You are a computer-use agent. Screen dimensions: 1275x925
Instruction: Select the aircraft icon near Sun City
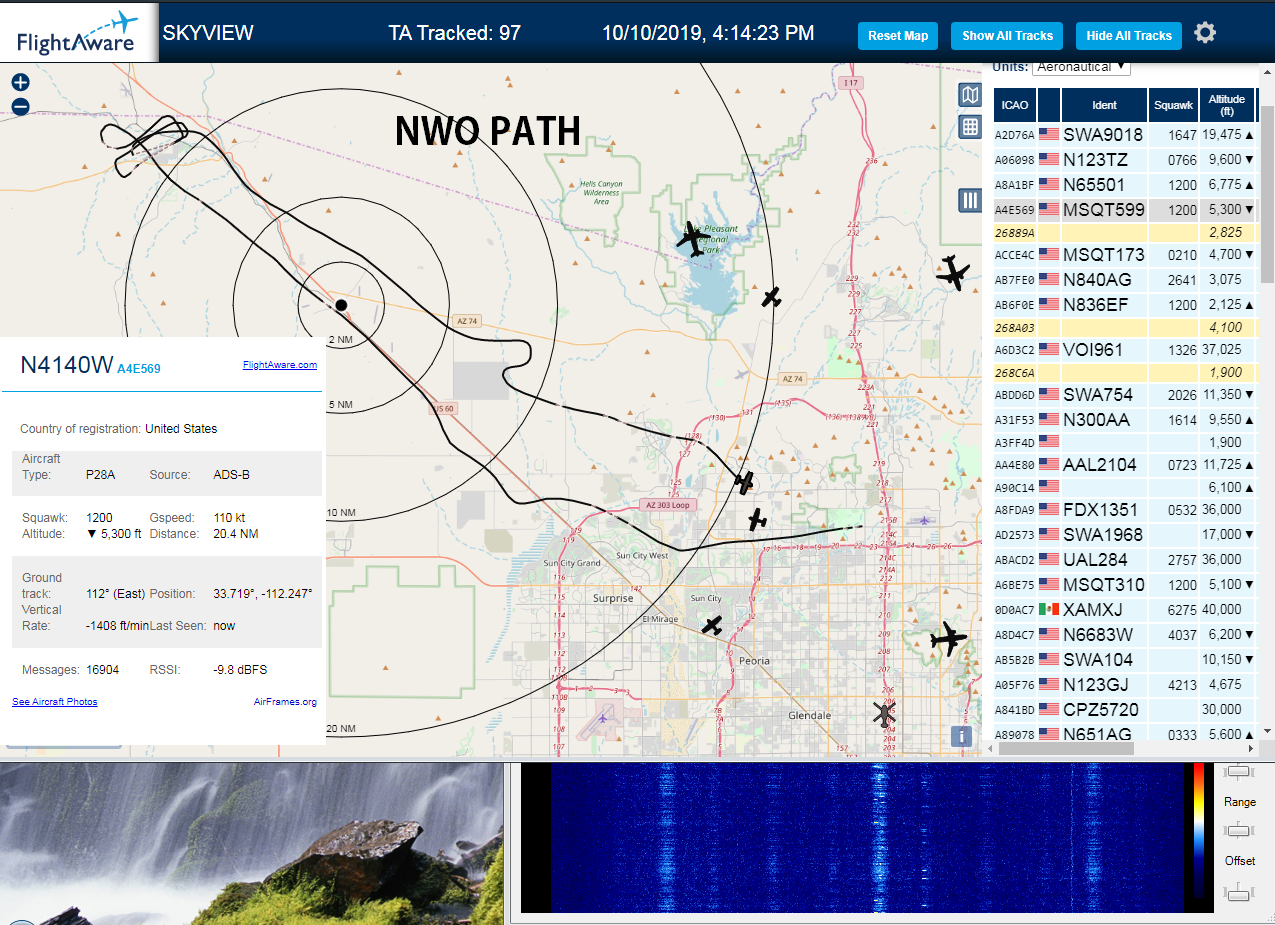tap(711, 625)
